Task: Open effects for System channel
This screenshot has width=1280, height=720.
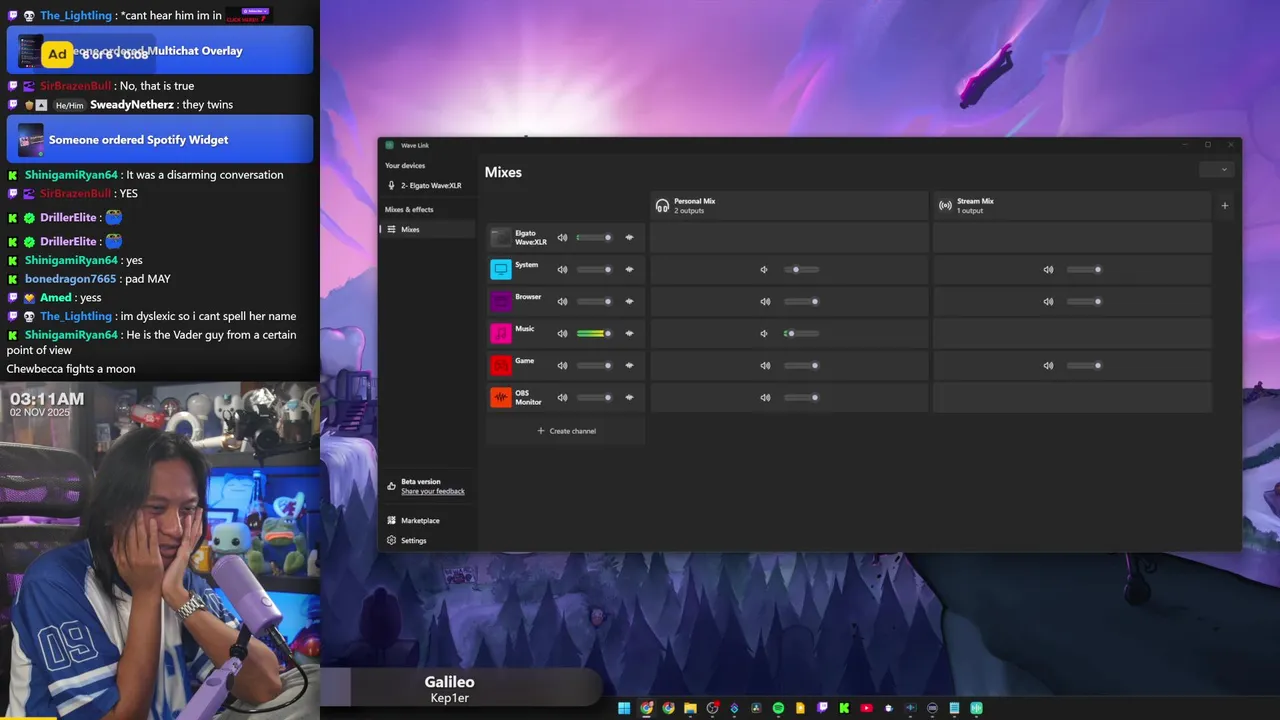Action: [629, 269]
